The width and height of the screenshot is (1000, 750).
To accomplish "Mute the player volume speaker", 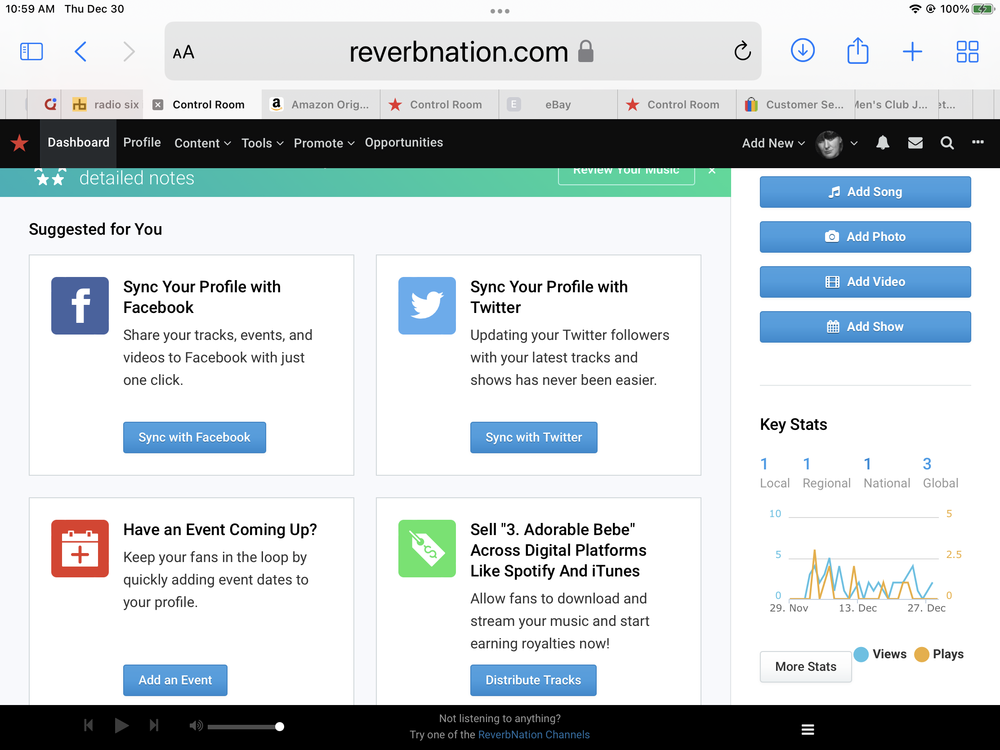I will pos(196,726).
